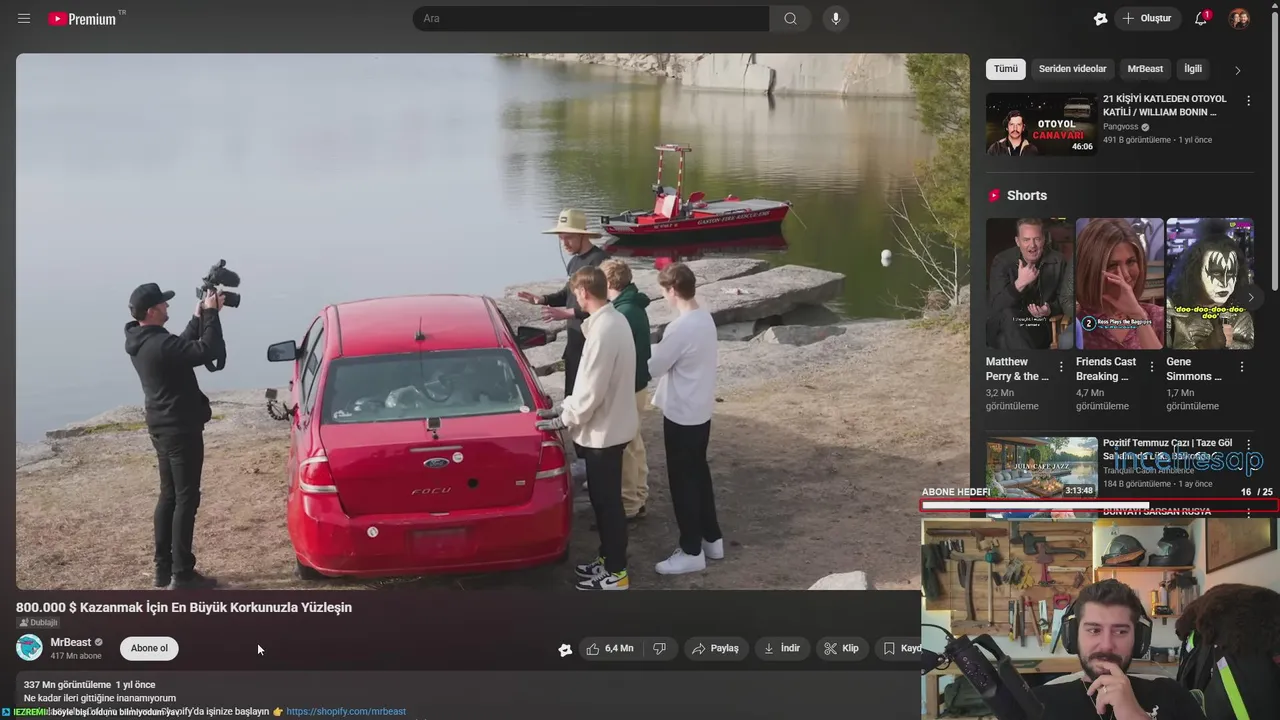This screenshot has height=720, width=1280.
Task: Click the main video player to pause
Action: point(492,321)
